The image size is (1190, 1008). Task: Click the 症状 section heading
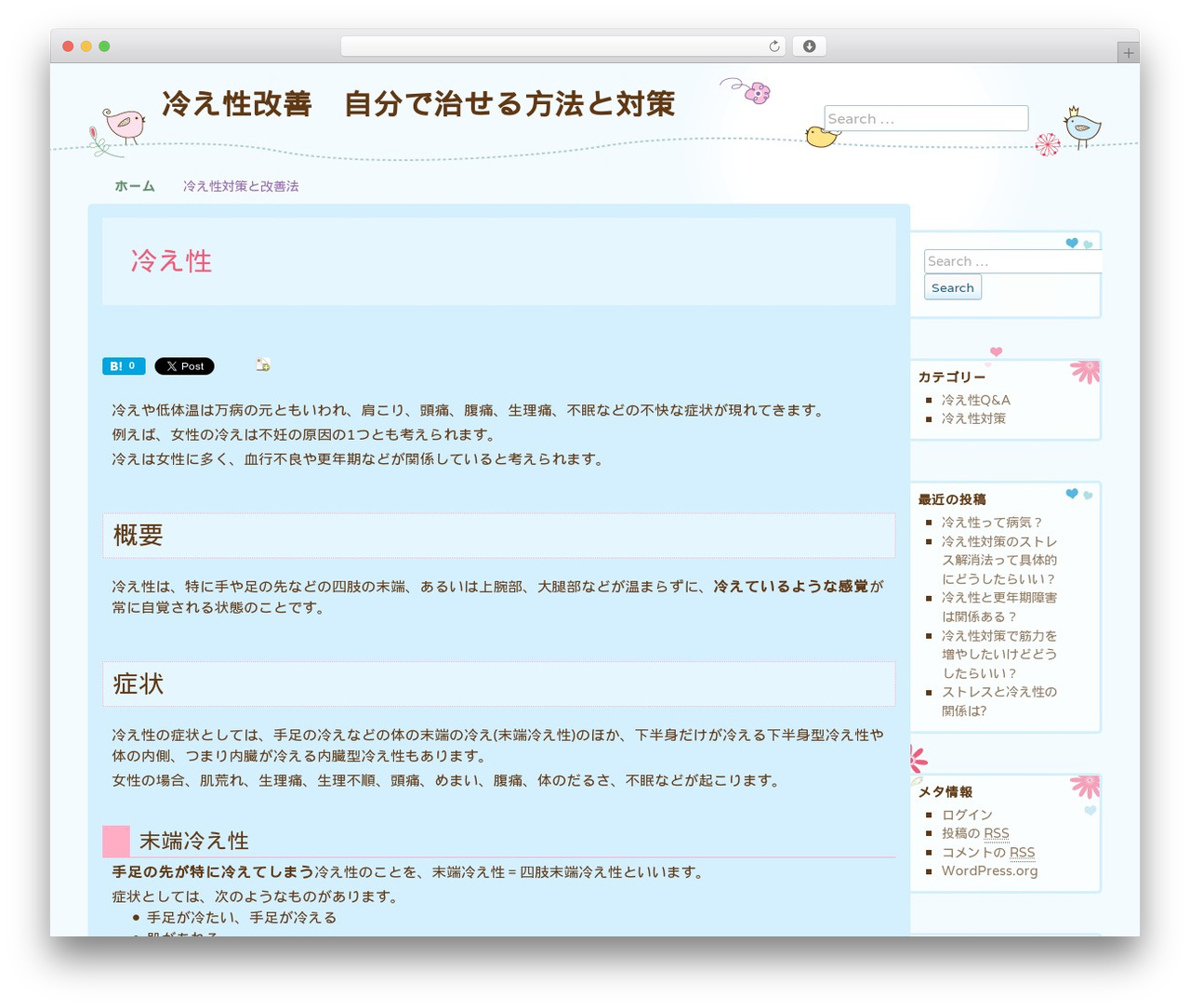coord(138,684)
